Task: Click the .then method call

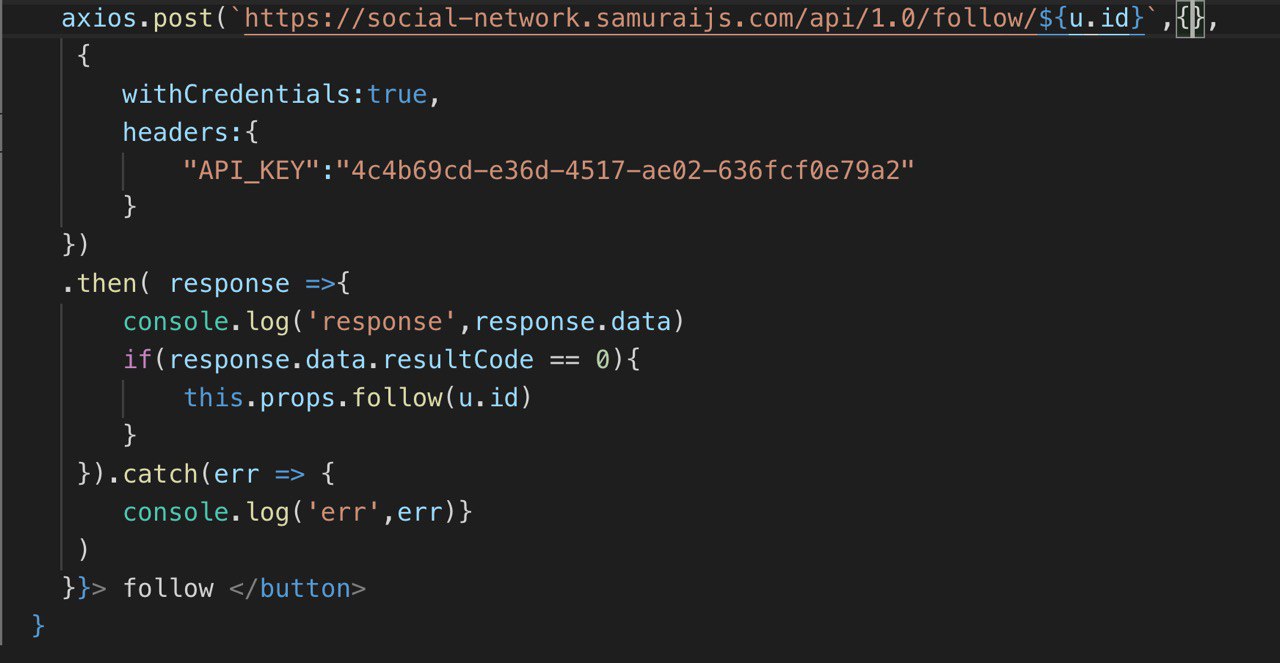Action: (107, 284)
